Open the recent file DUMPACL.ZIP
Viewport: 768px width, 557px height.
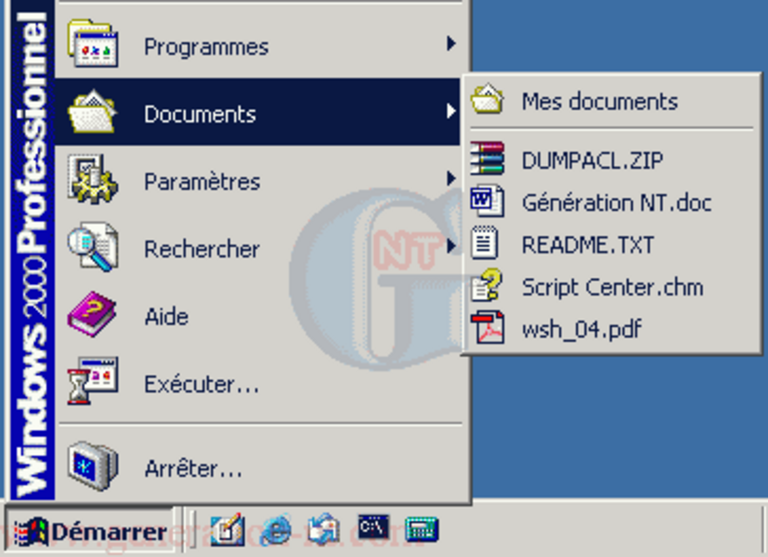click(612, 160)
